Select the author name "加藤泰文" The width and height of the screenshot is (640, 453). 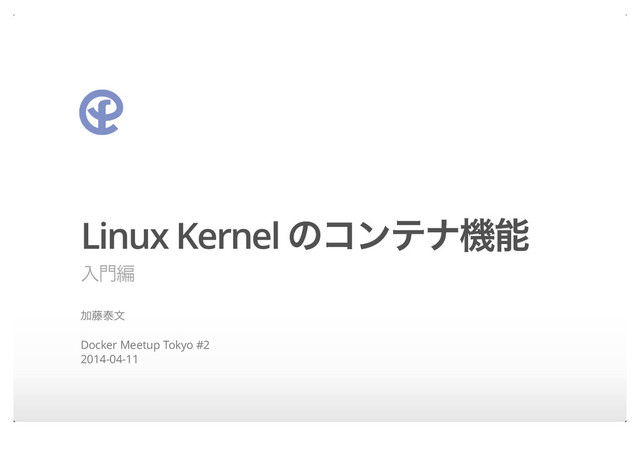[102, 315]
